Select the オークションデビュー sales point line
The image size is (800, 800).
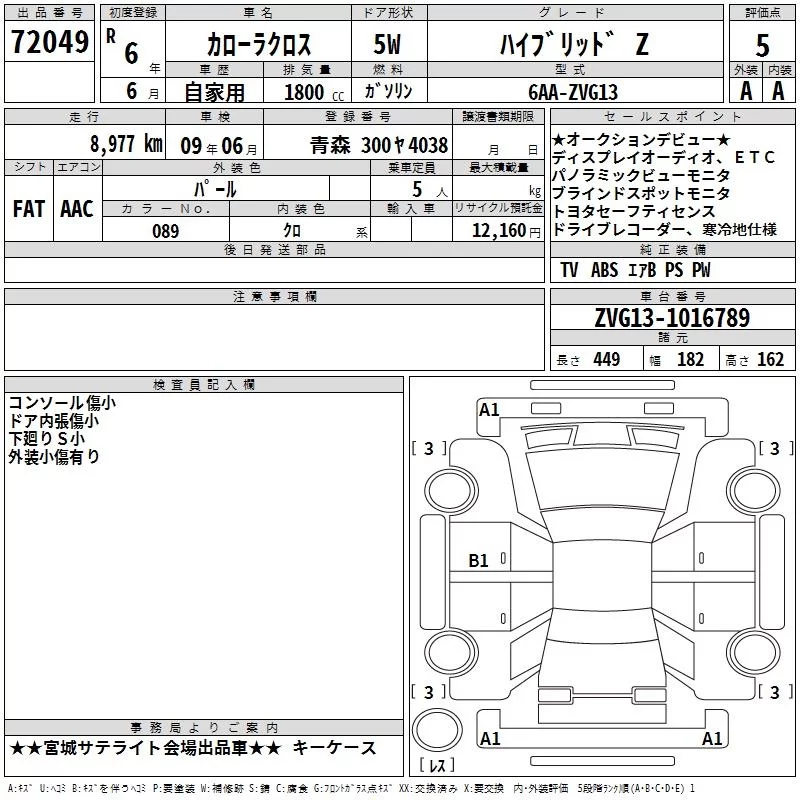click(x=641, y=139)
